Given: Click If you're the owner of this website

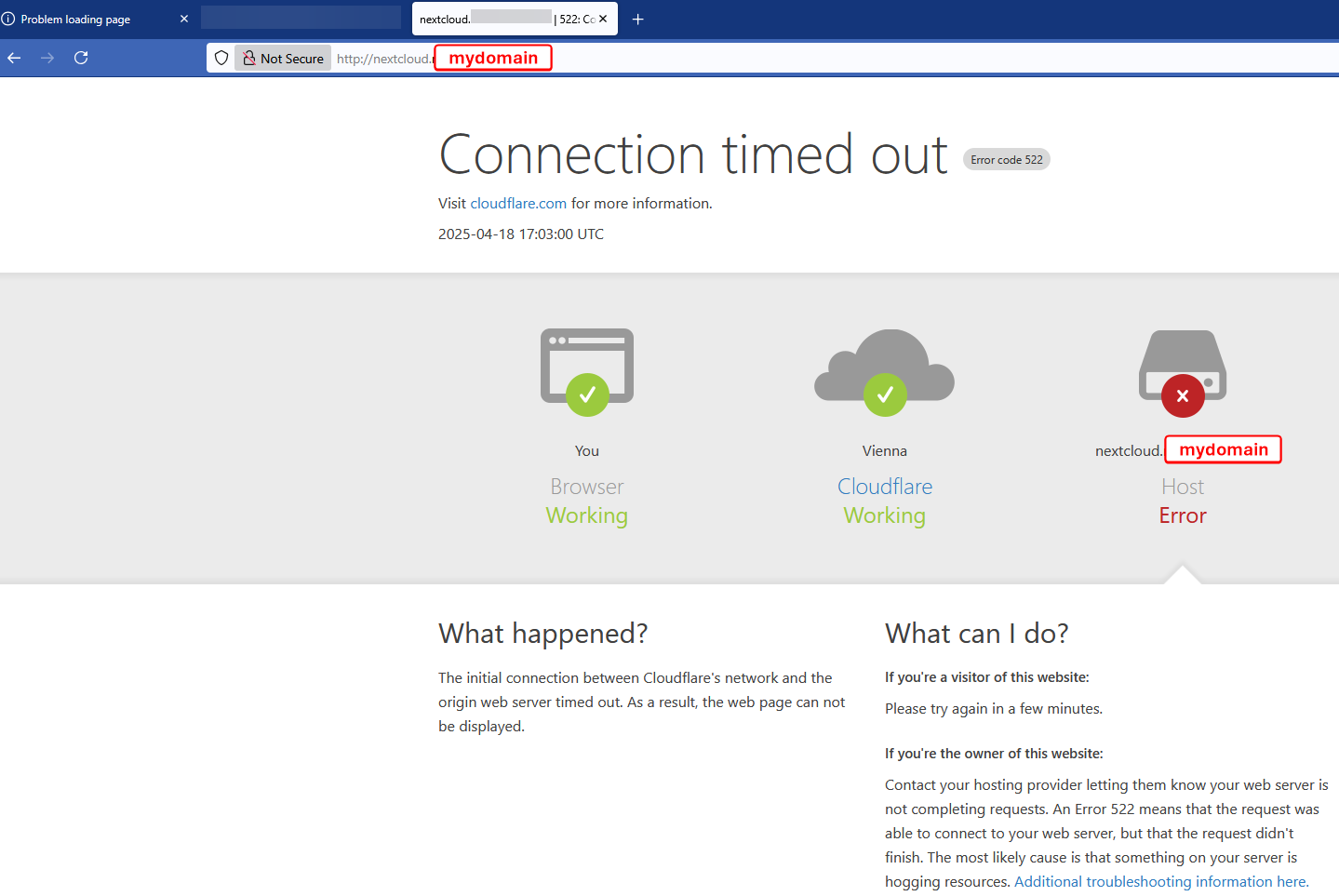Looking at the screenshot, I should [x=994, y=754].
